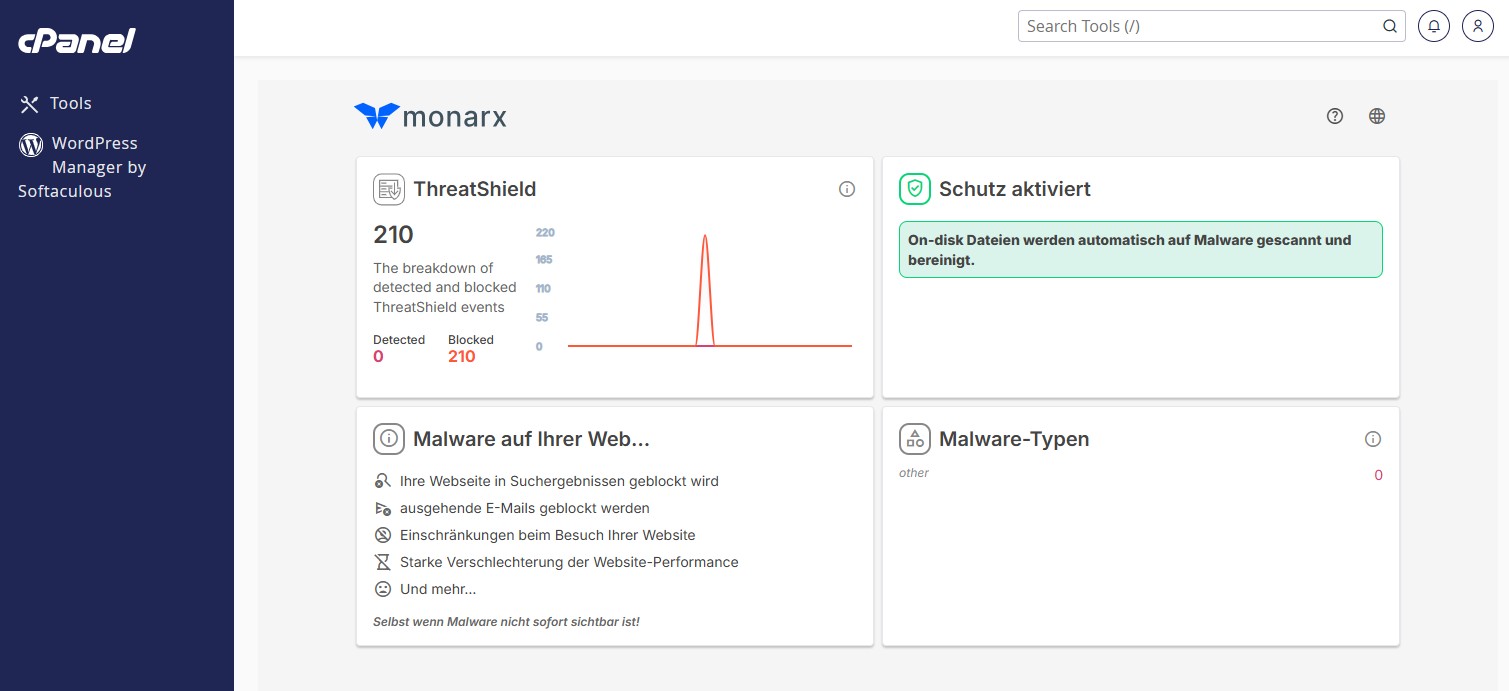Click the Blocked count showing 210
This screenshot has height=691, width=1509.
[x=462, y=356]
